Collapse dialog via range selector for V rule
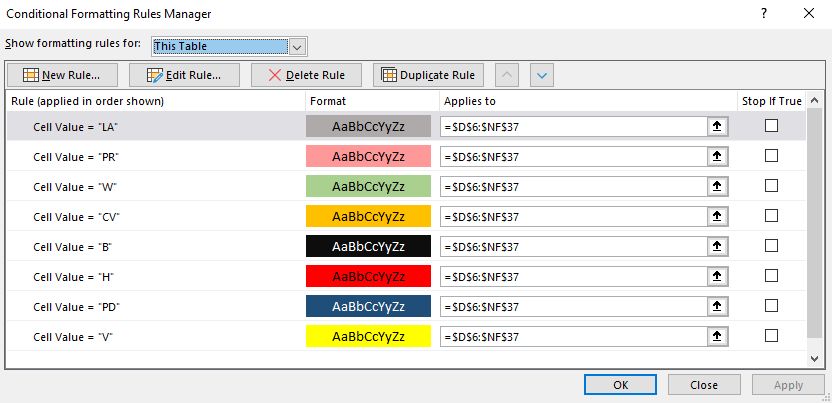832x403 pixels. pyautogui.click(x=717, y=337)
